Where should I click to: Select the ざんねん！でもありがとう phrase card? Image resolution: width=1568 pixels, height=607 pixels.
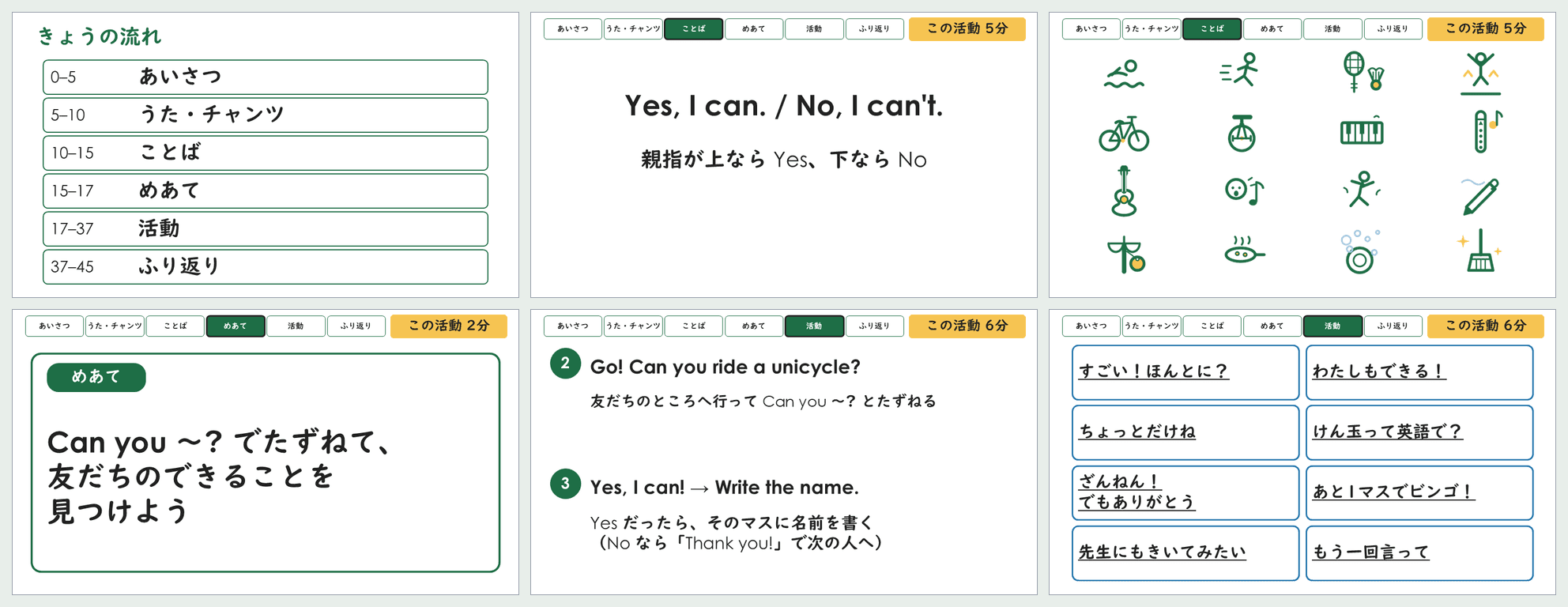click(x=1185, y=492)
